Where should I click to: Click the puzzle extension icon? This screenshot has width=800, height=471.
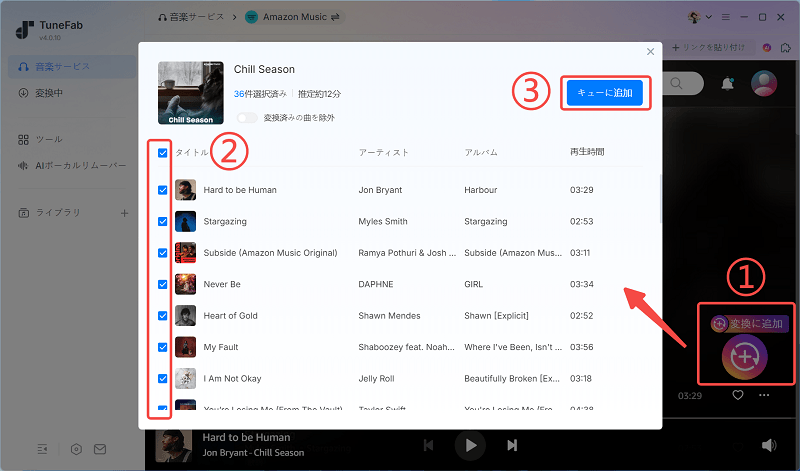[x=786, y=47]
